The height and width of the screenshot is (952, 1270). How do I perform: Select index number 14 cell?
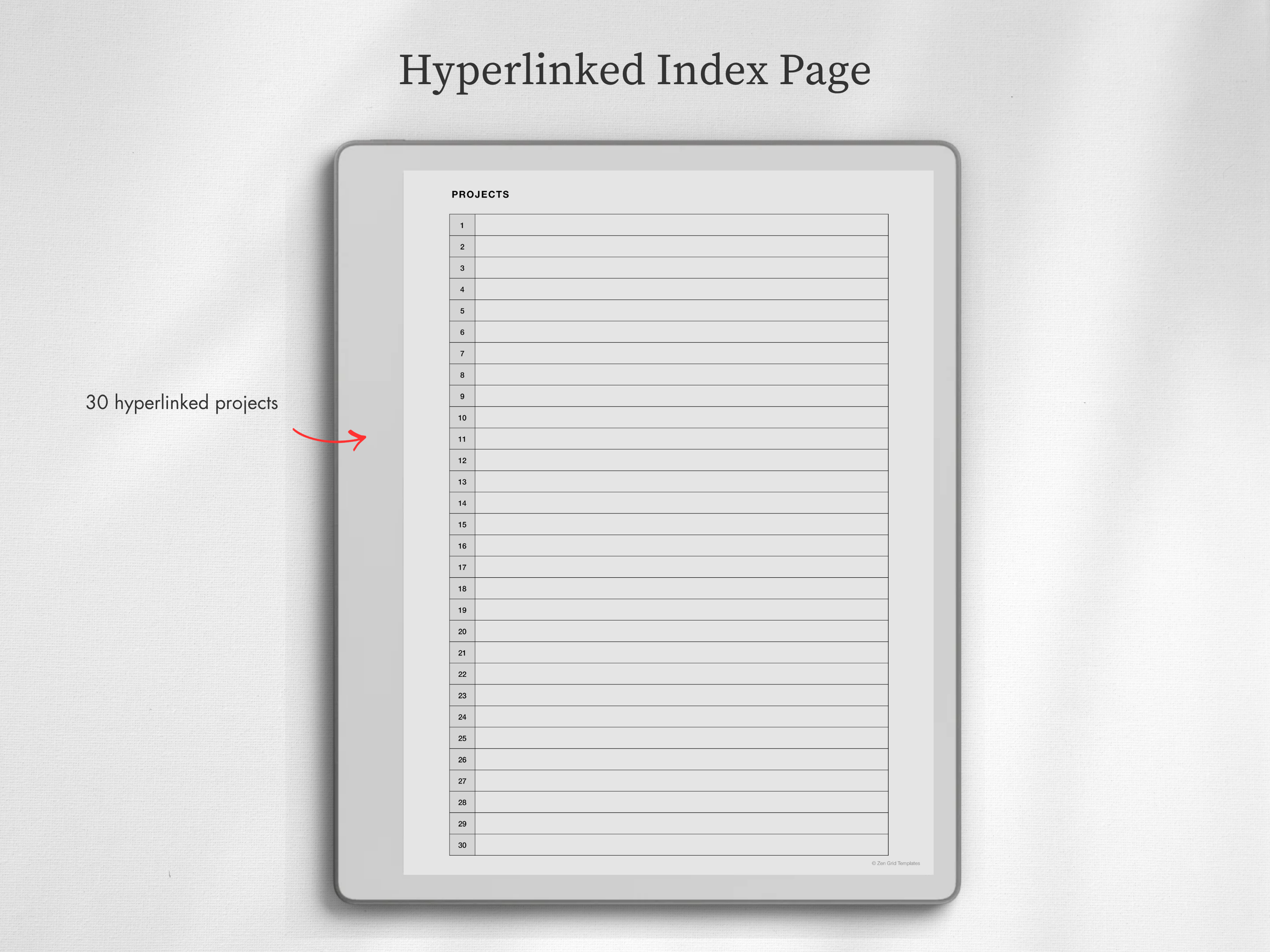tap(462, 503)
